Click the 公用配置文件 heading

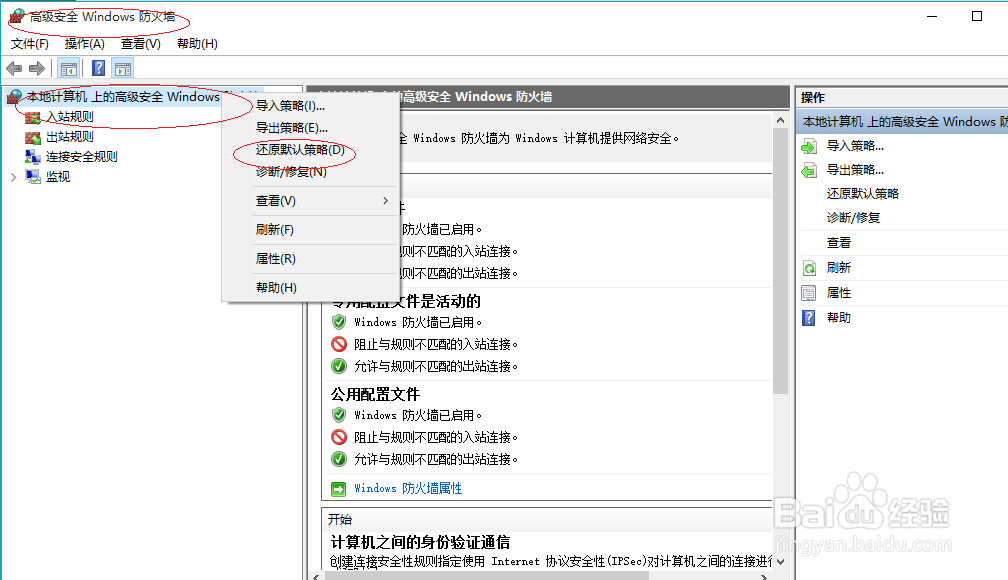[375, 394]
